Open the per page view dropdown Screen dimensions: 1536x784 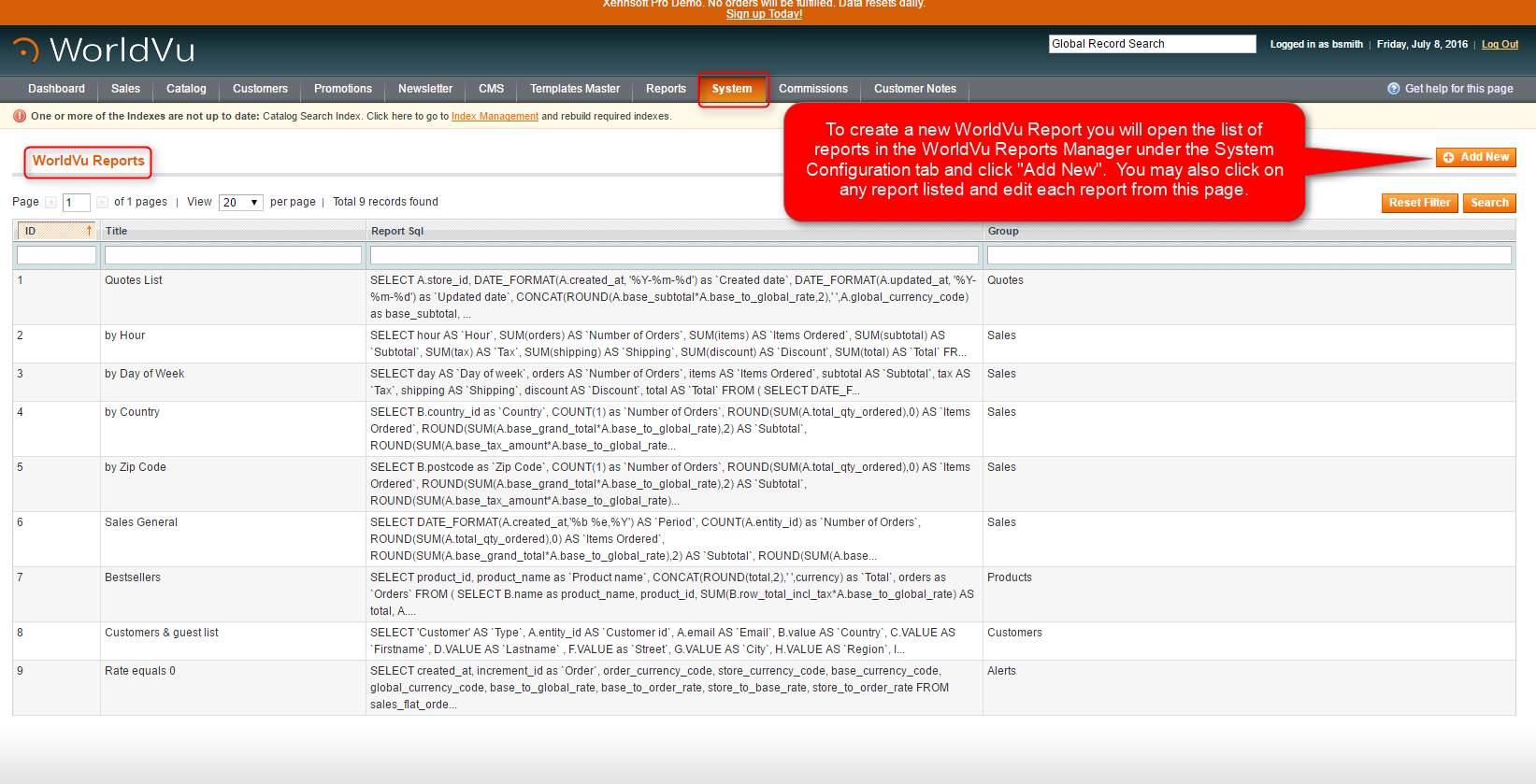(x=241, y=203)
